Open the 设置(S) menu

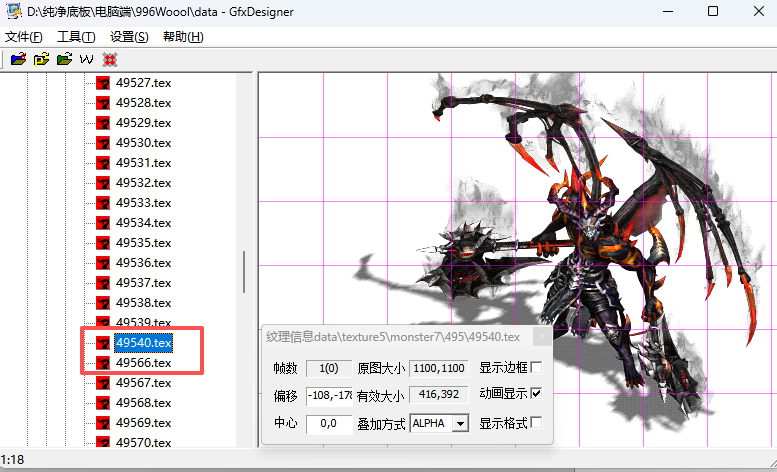point(129,37)
